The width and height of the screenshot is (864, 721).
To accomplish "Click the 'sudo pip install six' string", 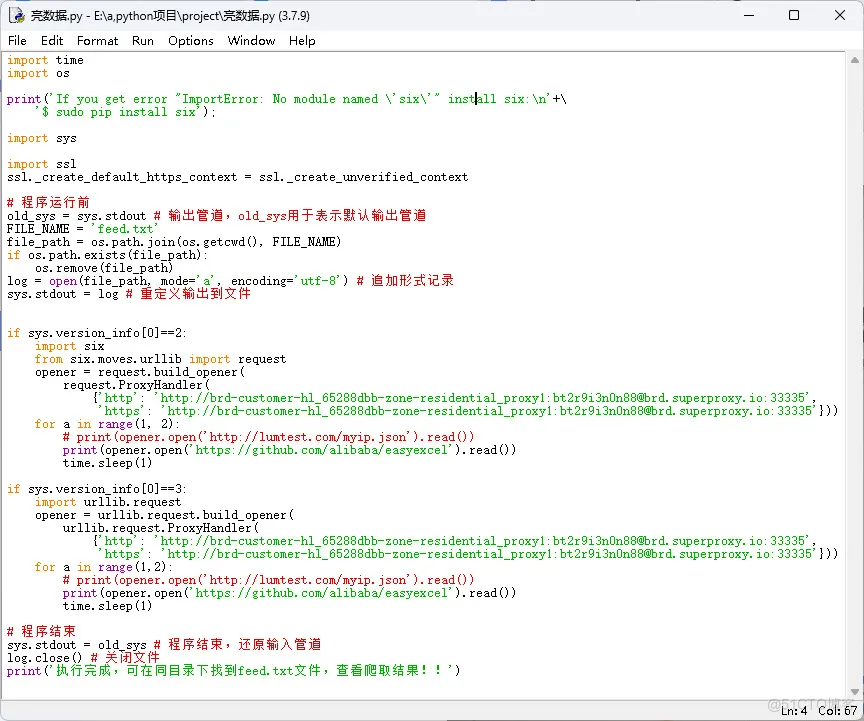I will 121,112.
